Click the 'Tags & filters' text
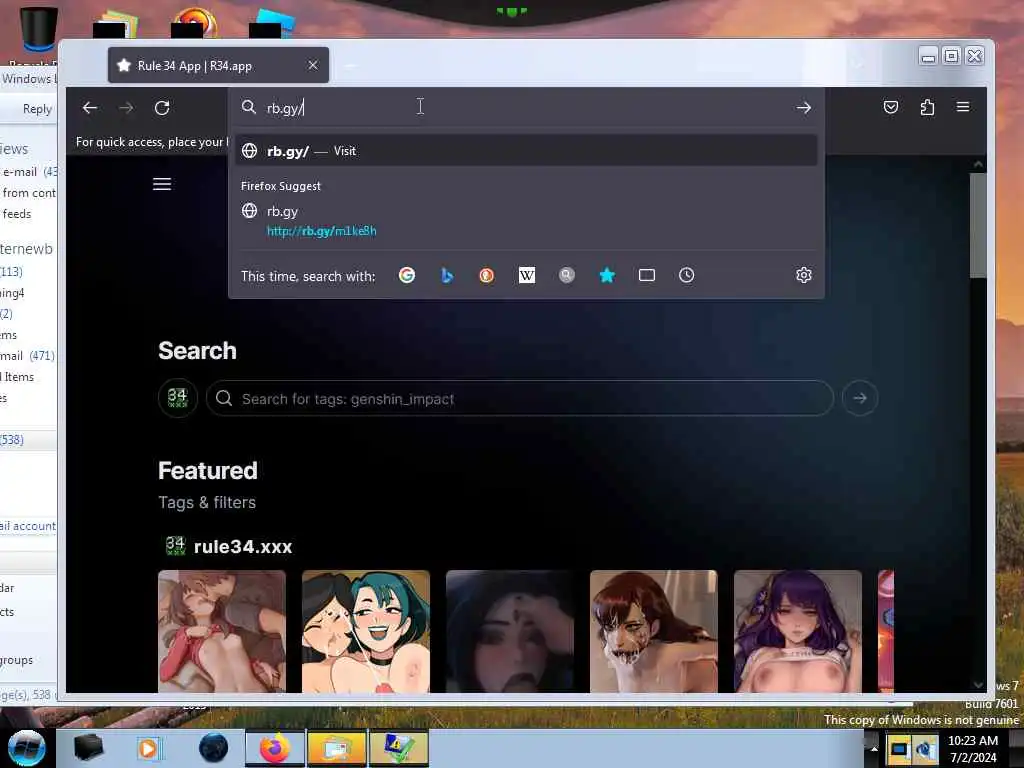This screenshot has height=768, width=1024. [x=207, y=502]
